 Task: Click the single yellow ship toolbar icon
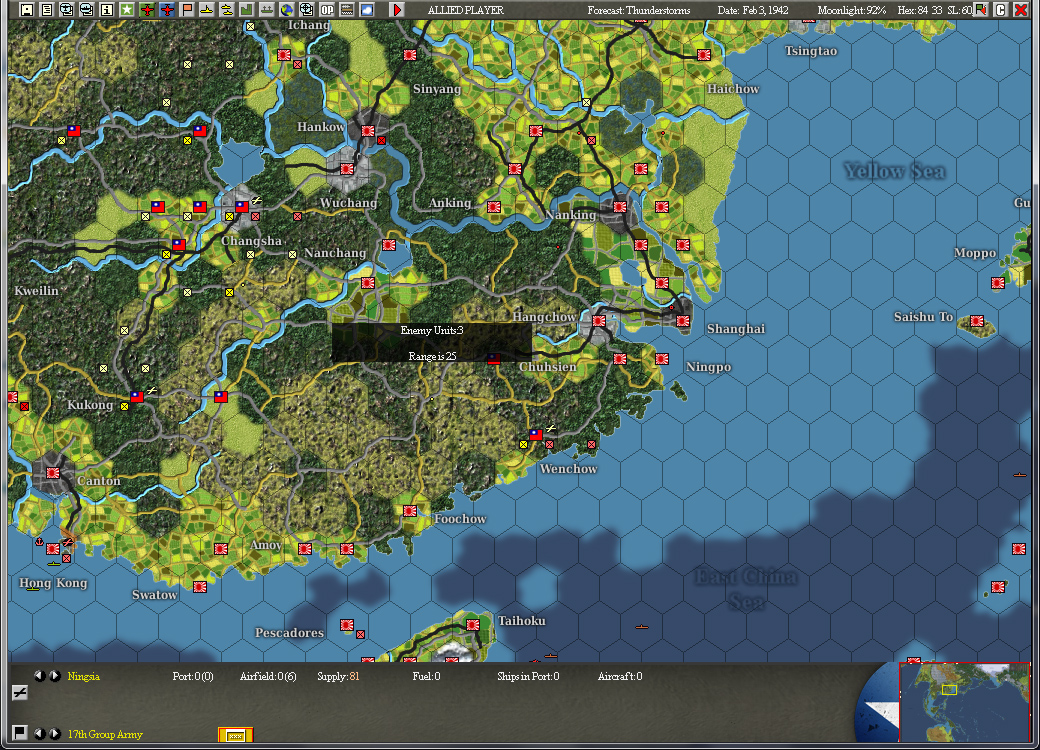(x=207, y=9)
